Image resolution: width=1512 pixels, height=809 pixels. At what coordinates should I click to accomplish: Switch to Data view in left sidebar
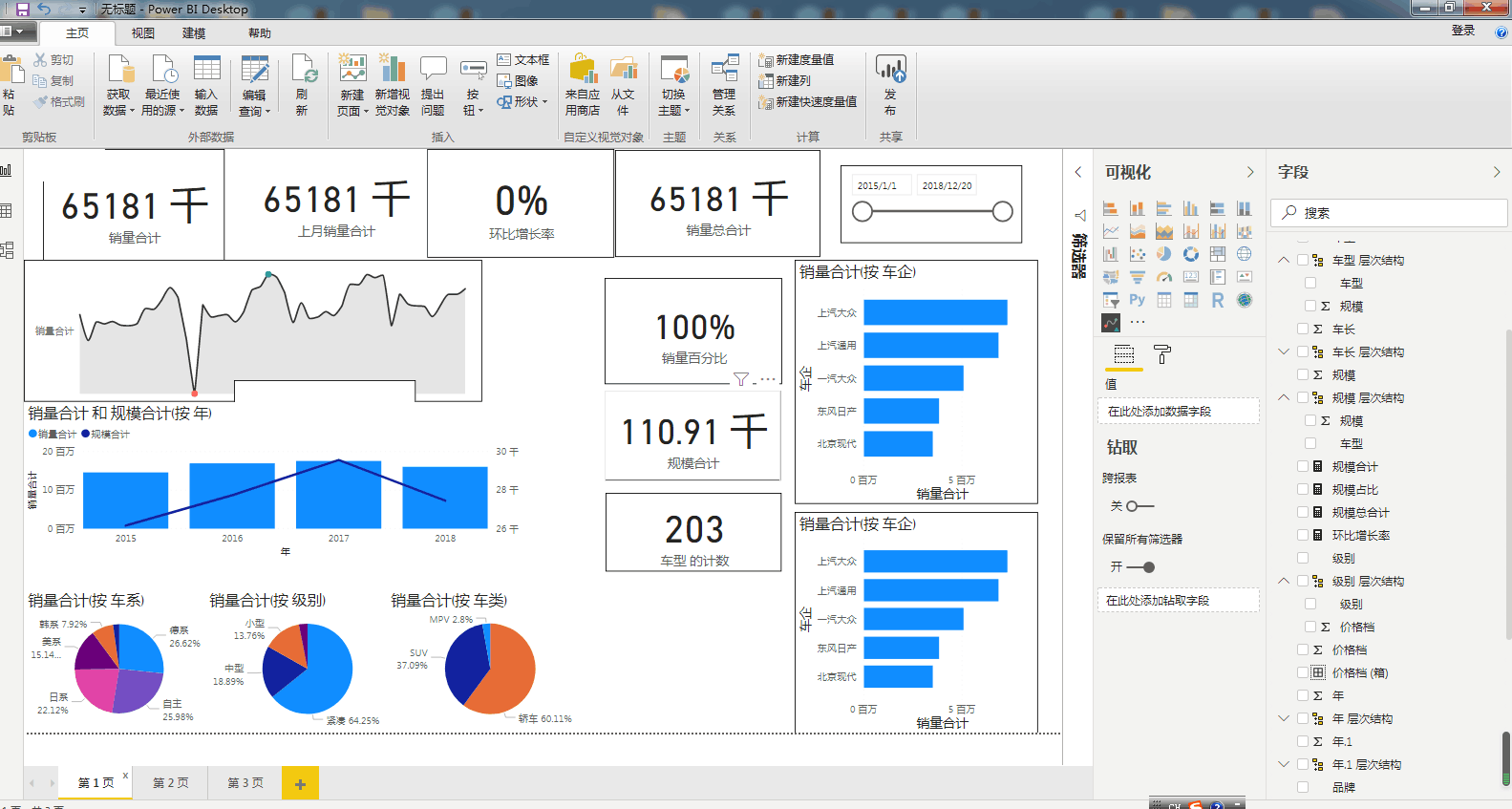coord(7,210)
